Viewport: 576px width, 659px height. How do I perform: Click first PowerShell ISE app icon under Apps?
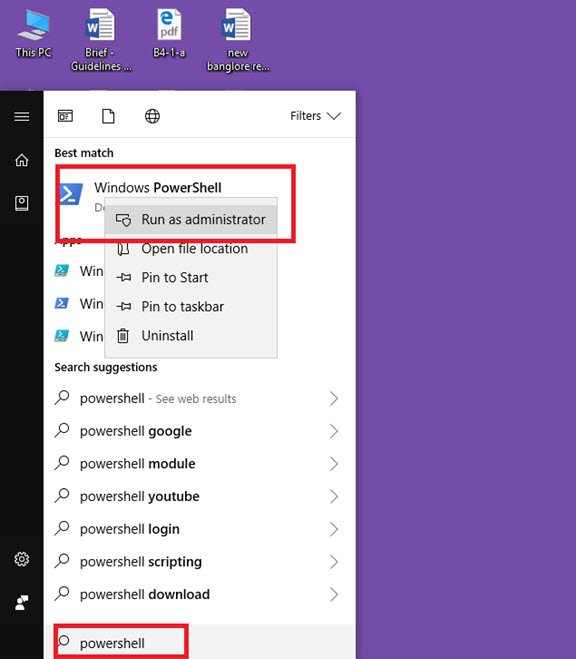[62, 271]
